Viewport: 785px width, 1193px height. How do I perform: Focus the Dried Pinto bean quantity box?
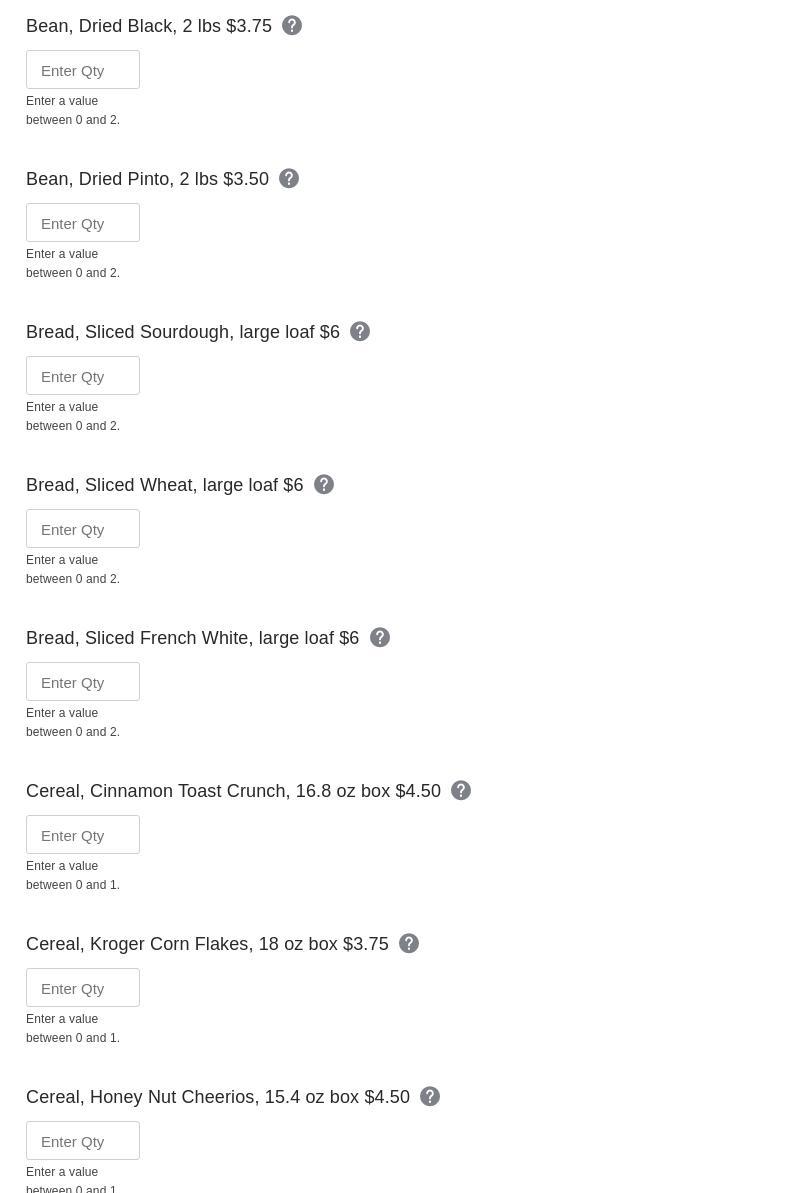(x=83, y=223)
